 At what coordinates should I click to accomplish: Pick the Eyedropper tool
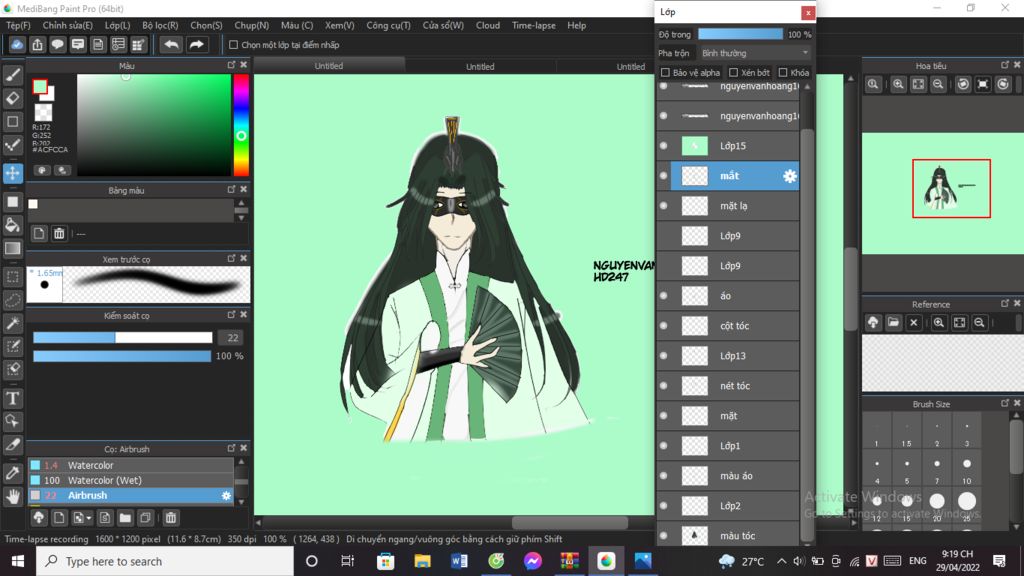coord(12,473)
